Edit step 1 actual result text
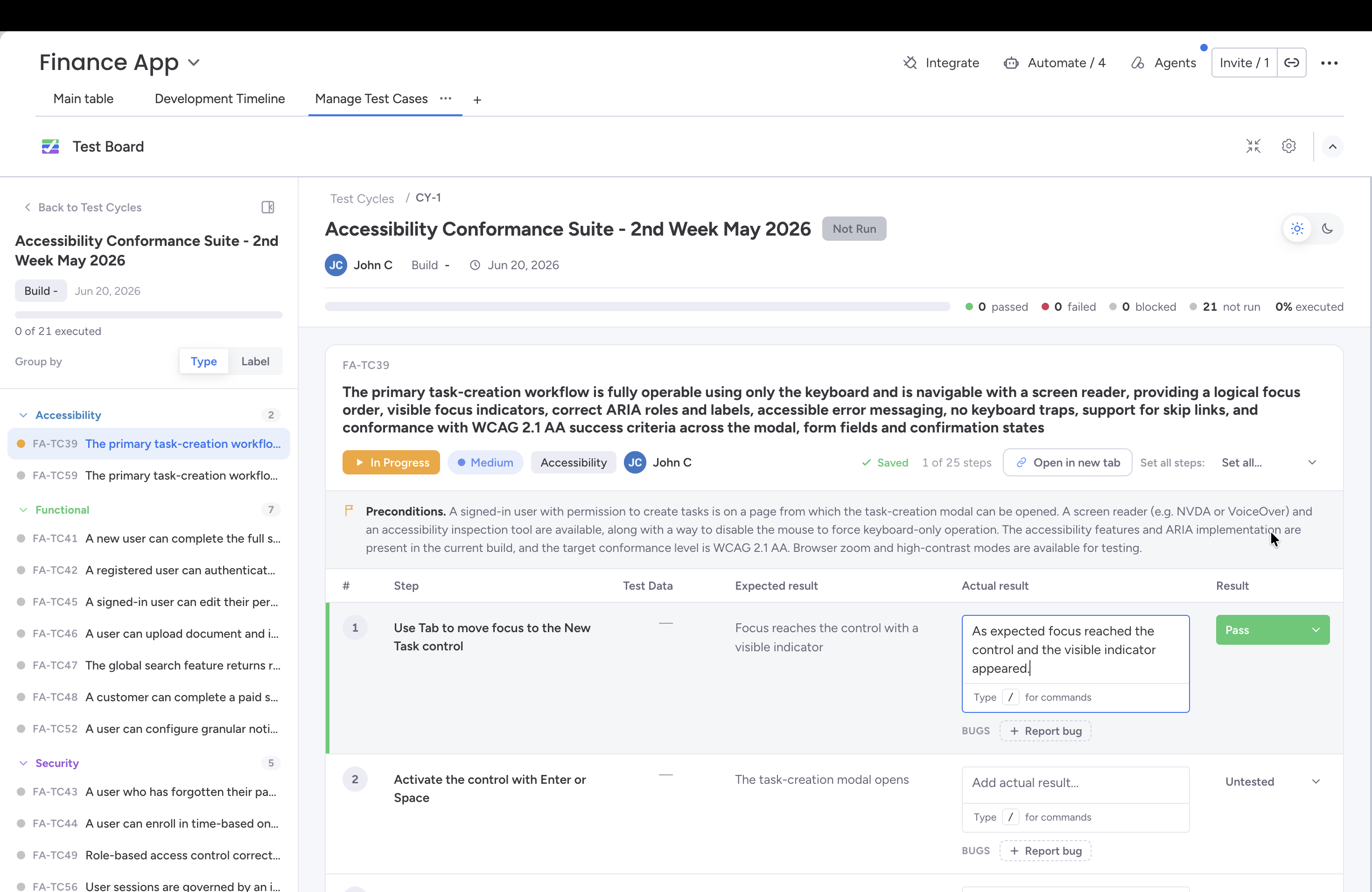 pyautogui.click(x=1075, y=649)
